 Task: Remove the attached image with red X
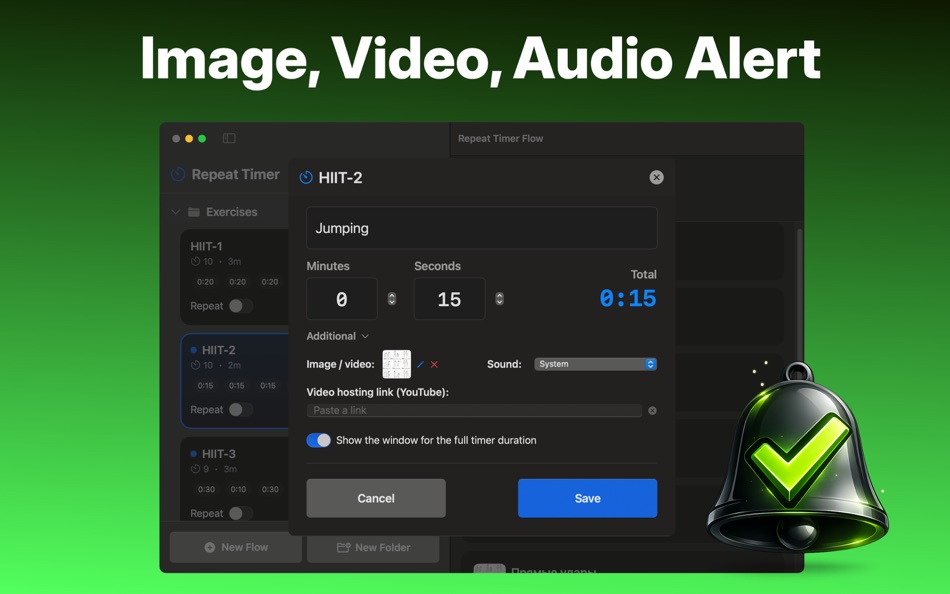[x=434, y=364]
